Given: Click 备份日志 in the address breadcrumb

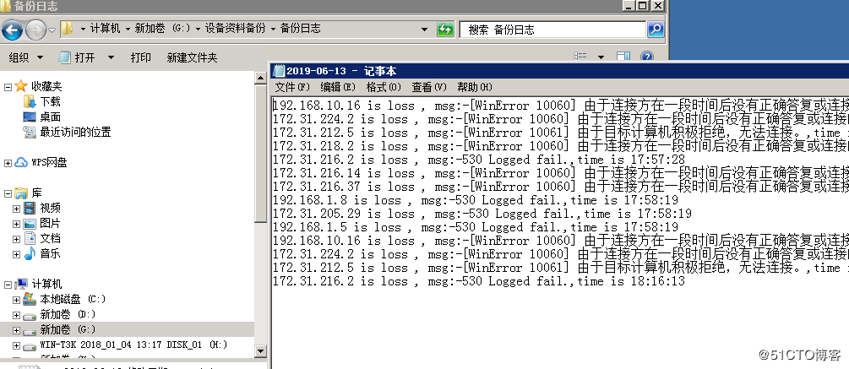Looking at the screenshot, I should coord(300,29).
